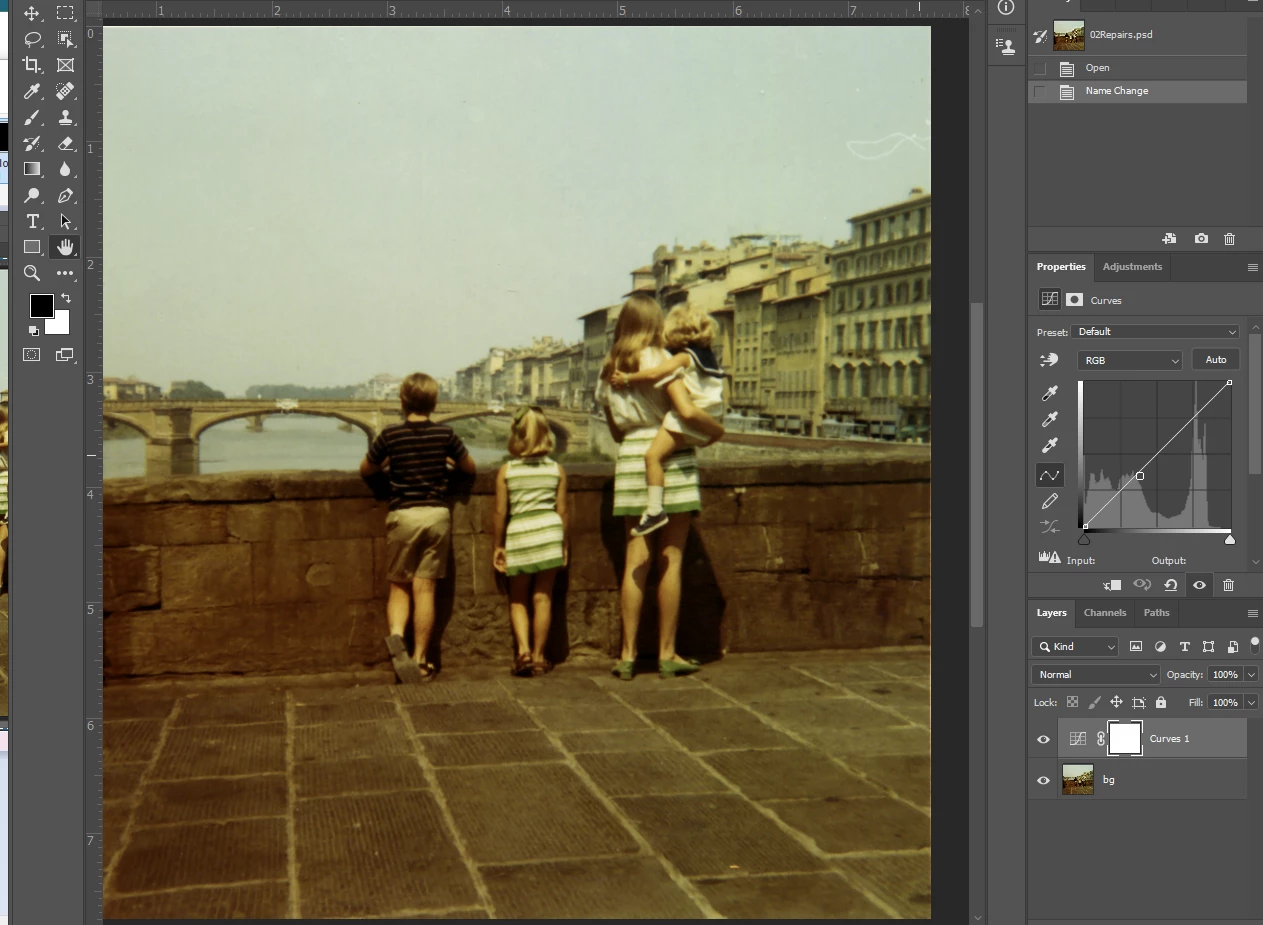Screen dimensions: 1263x925
Task: Pick the Spot Healing Brush tool
Action: point(65,91)
